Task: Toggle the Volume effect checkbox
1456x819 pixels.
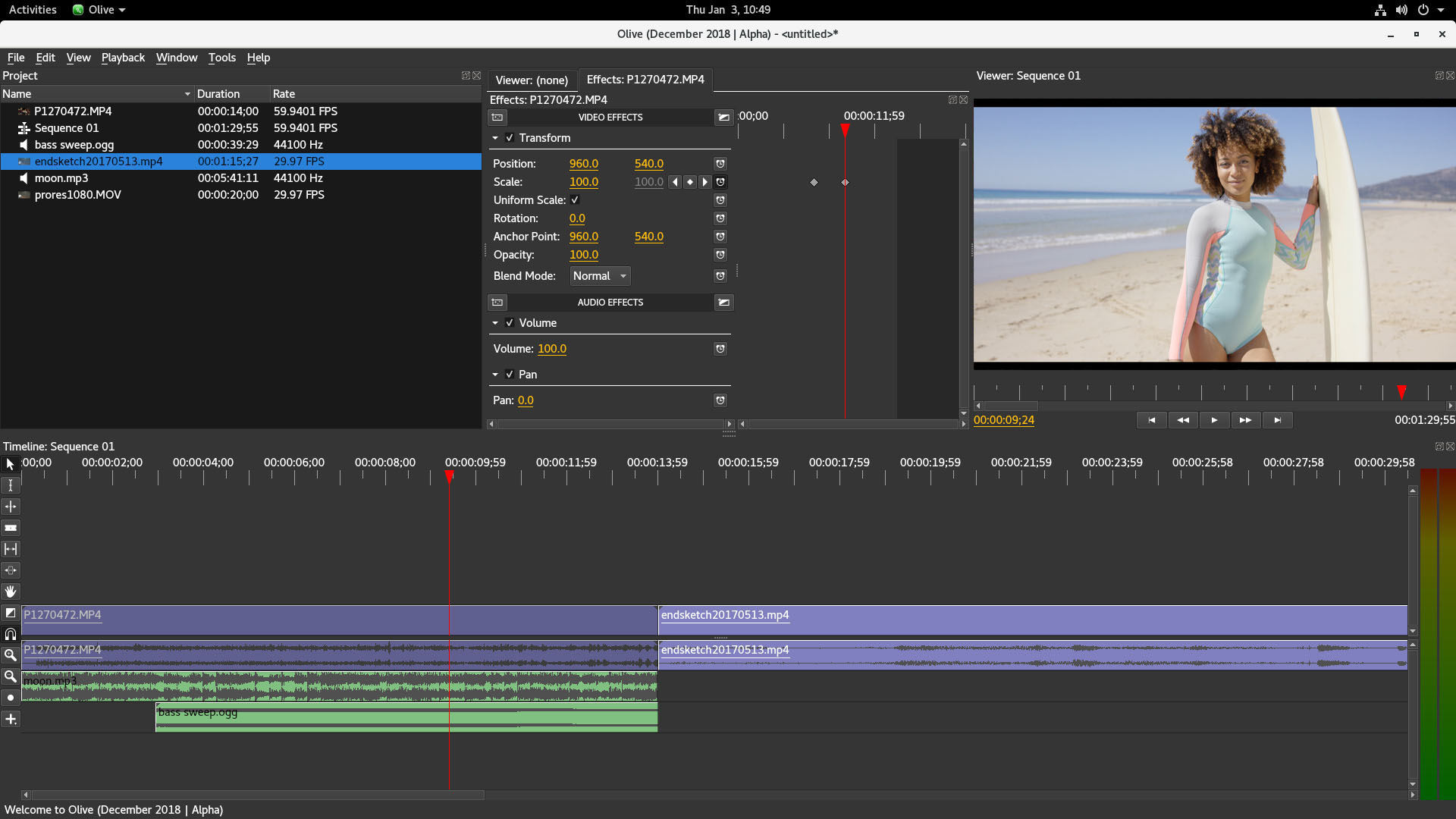Action: point(510,323)
